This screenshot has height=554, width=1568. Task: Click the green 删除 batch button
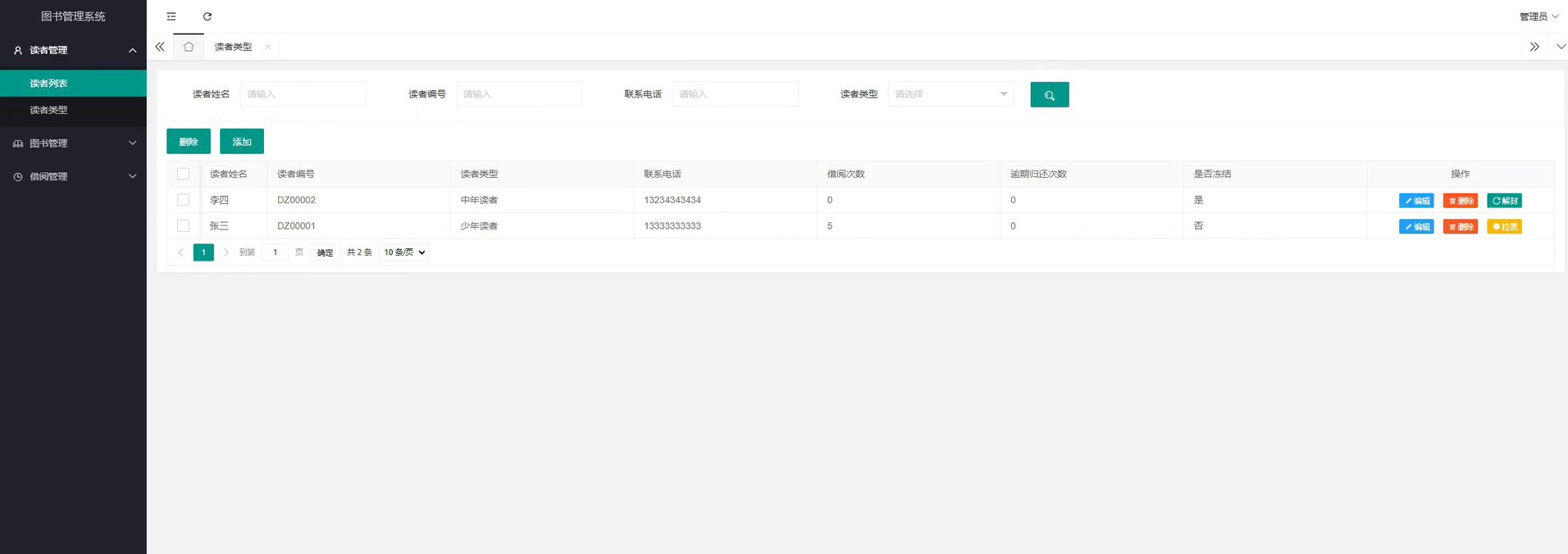189,142
